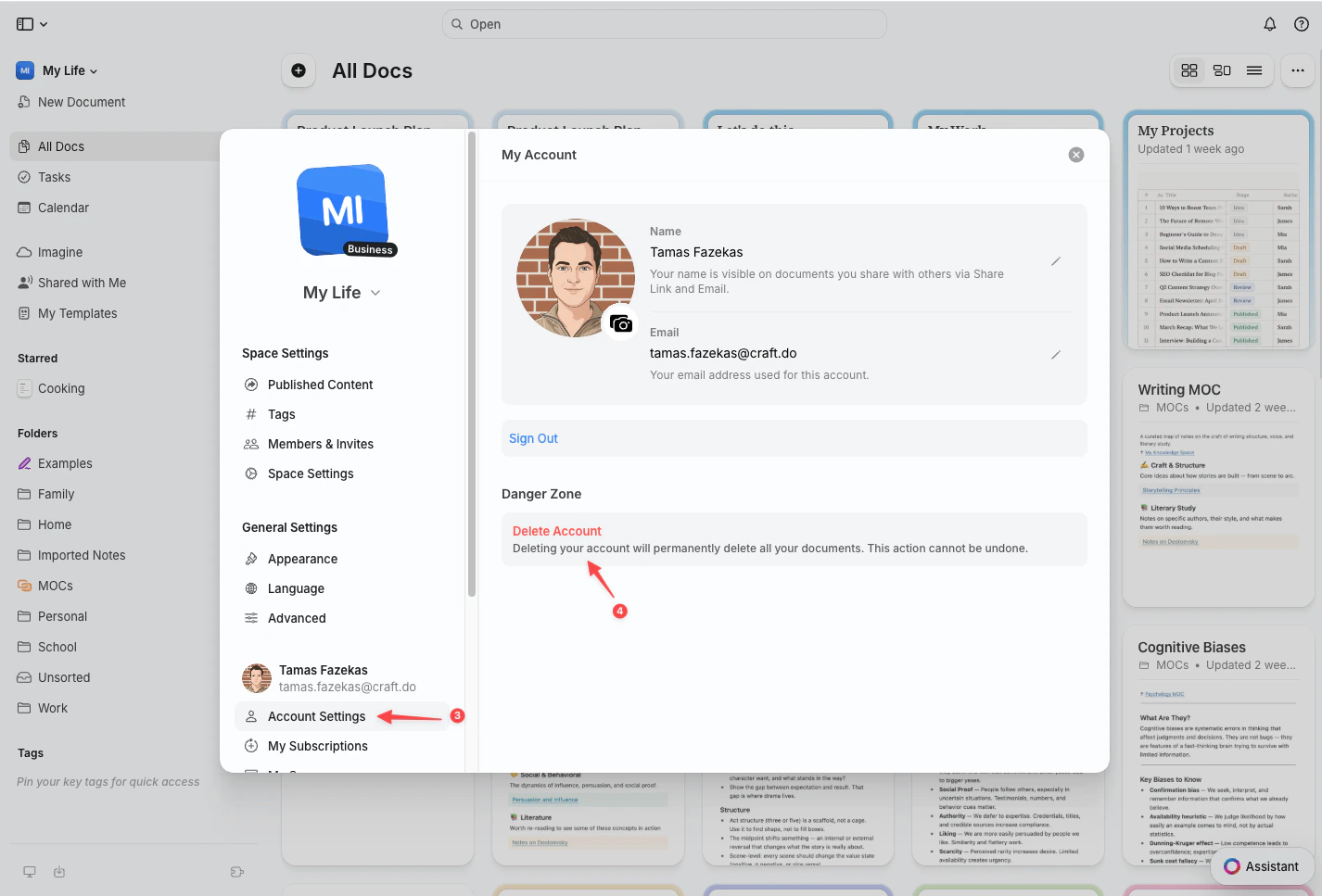The image size is (1322, 896).
Task: Create a new doc with the plus icon
Action: [298, 70]
